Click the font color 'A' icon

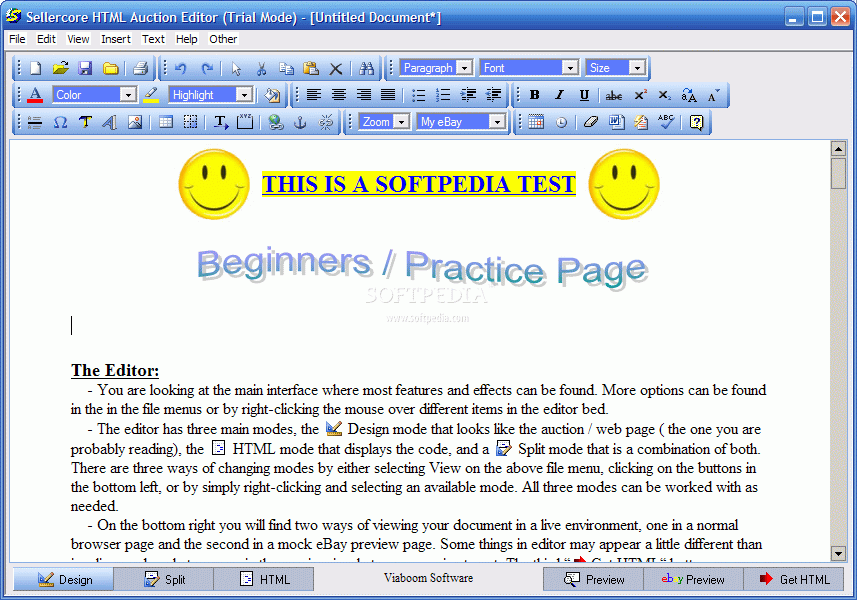[x=35, y=95]
